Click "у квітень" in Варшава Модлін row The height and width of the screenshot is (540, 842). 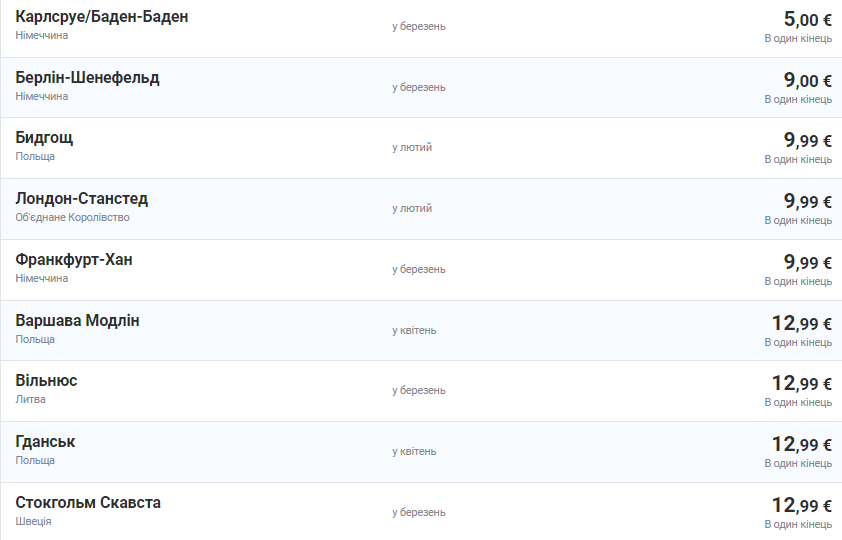pos(414,330)
